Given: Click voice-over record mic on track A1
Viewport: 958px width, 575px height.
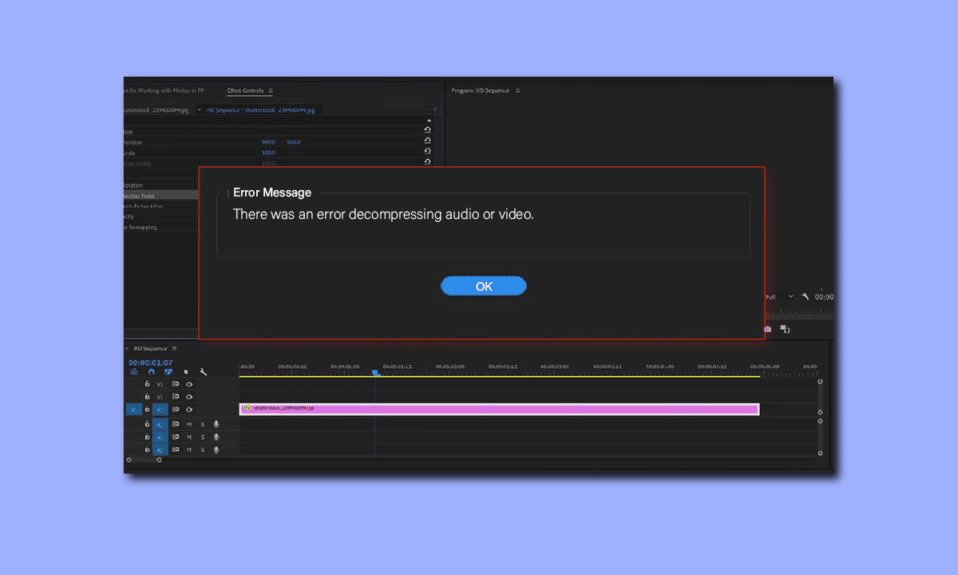Looking at the screenshot, I should point(216,424).
